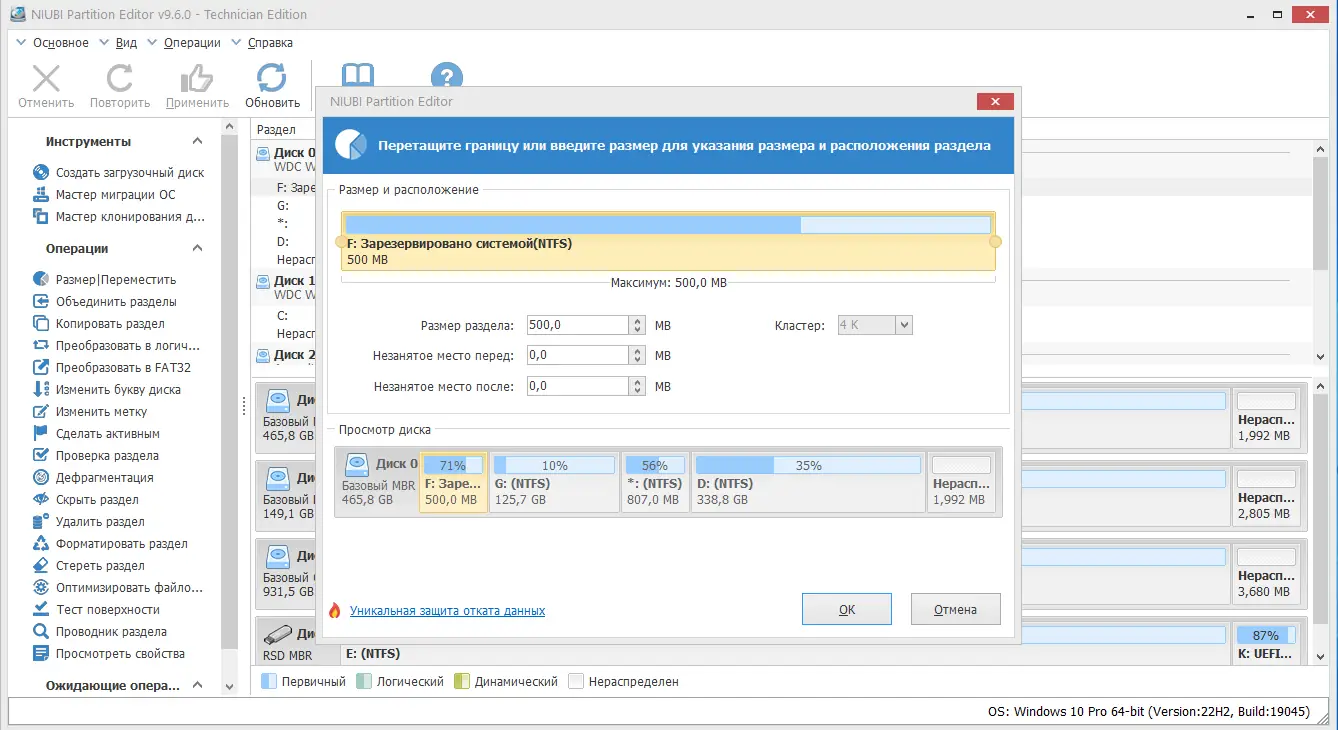This screenshot has width=1338, height=730.
Task: Select the K: UEFI partition block
Action: (1268, 644)
